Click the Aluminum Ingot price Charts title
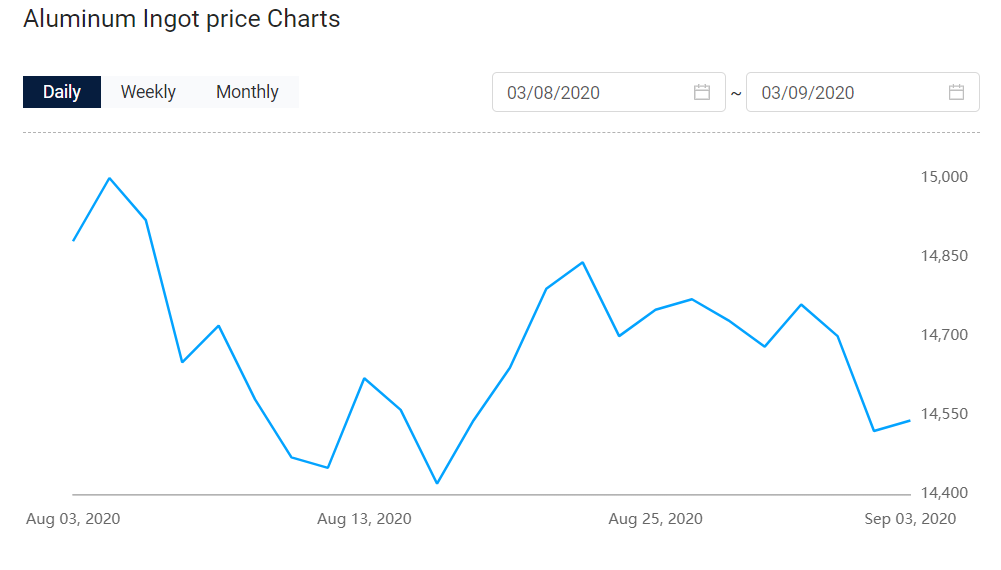1001x570 pixels. pyautogui.click(x=181, y=19)
